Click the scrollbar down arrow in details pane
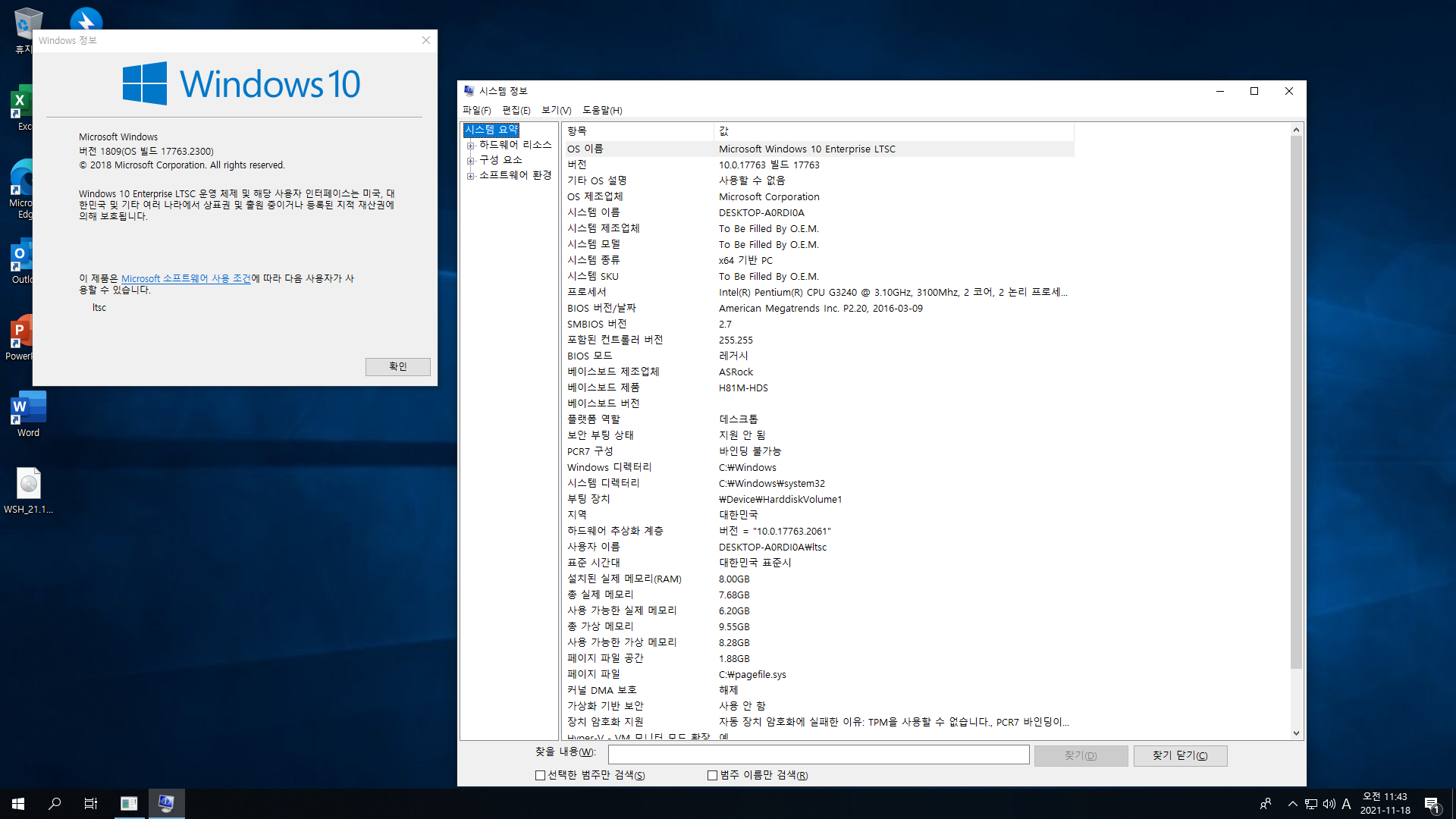This screenshot has width=1456, height=819. pos(1296,733)
